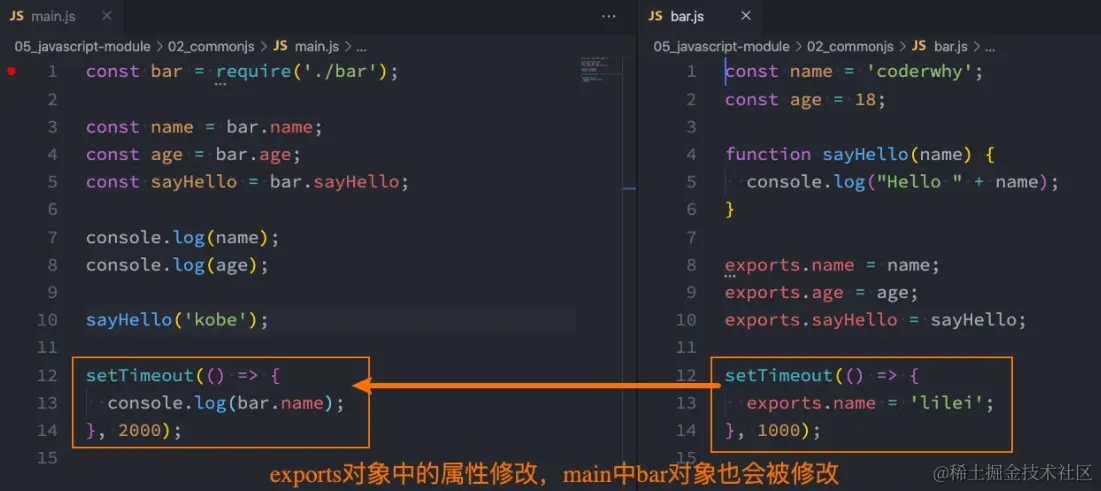Click 'setTimeout' on main.js line 12
The height and width of the screenshot is (491, 1101).
(x=139, y=376)
